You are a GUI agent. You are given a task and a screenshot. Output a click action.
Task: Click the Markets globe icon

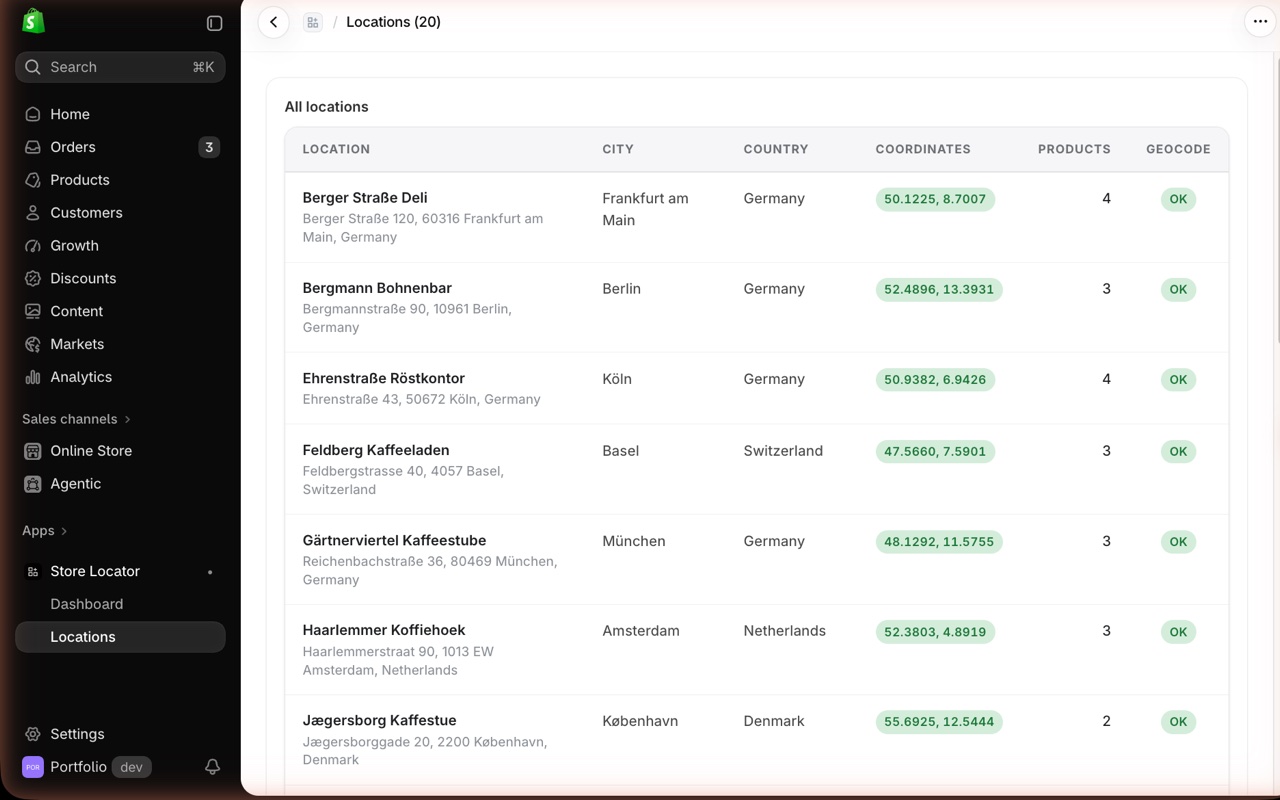(x=33, y=344)
